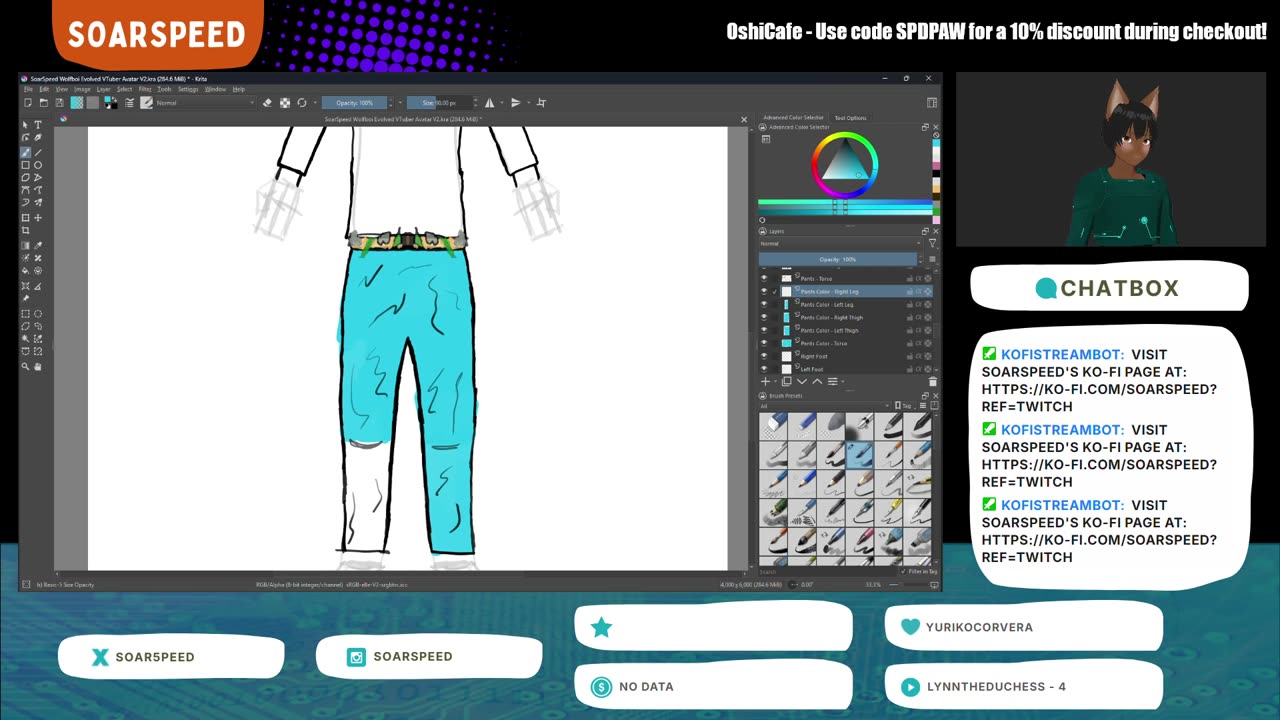Click the wrap-around mode icon
This screenshot has width=1280, height=720.
541,103
